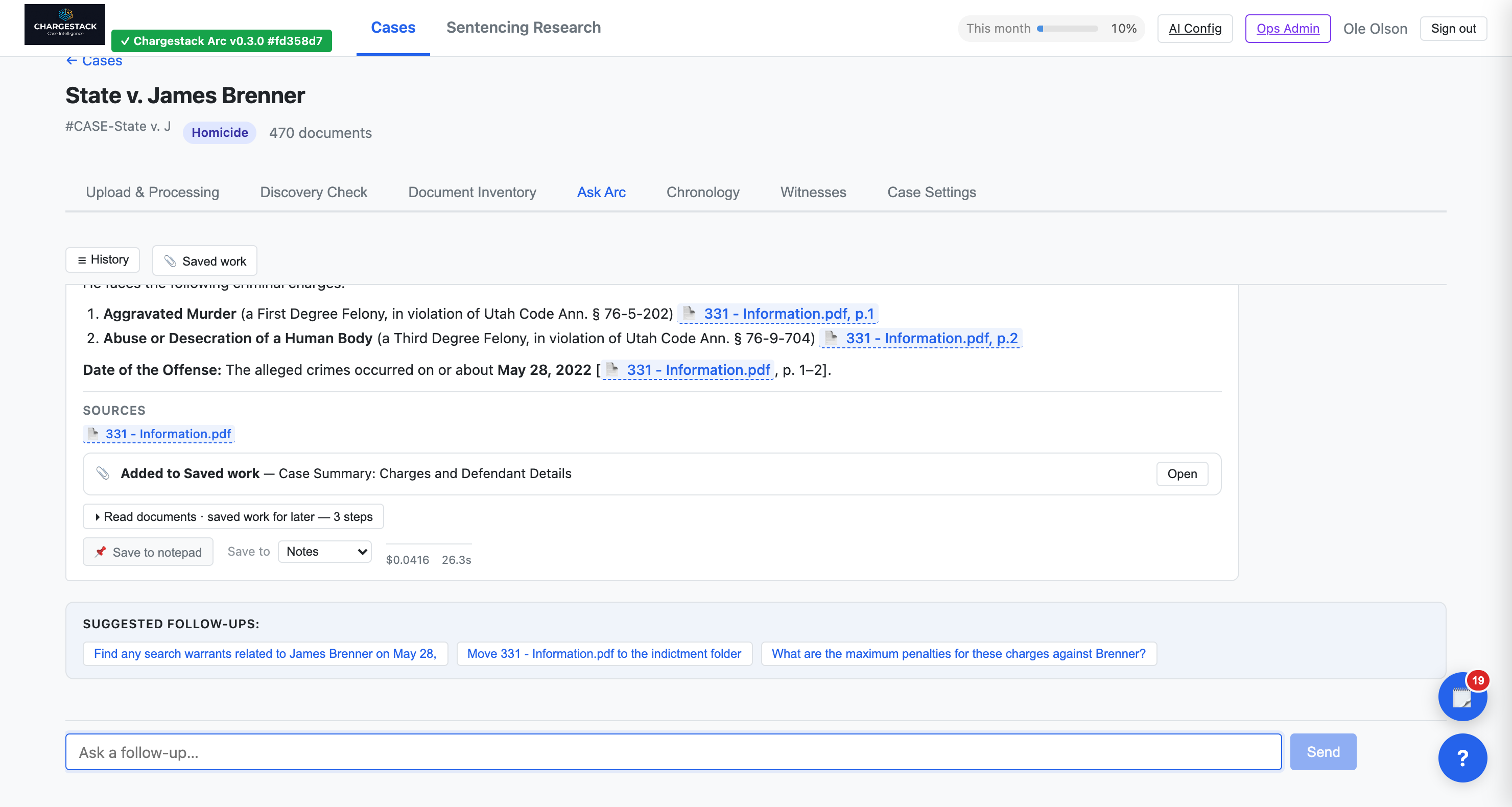Click the This month usage progress bar
This screenshot has width=1512, height=807.
click(1067, 28)
